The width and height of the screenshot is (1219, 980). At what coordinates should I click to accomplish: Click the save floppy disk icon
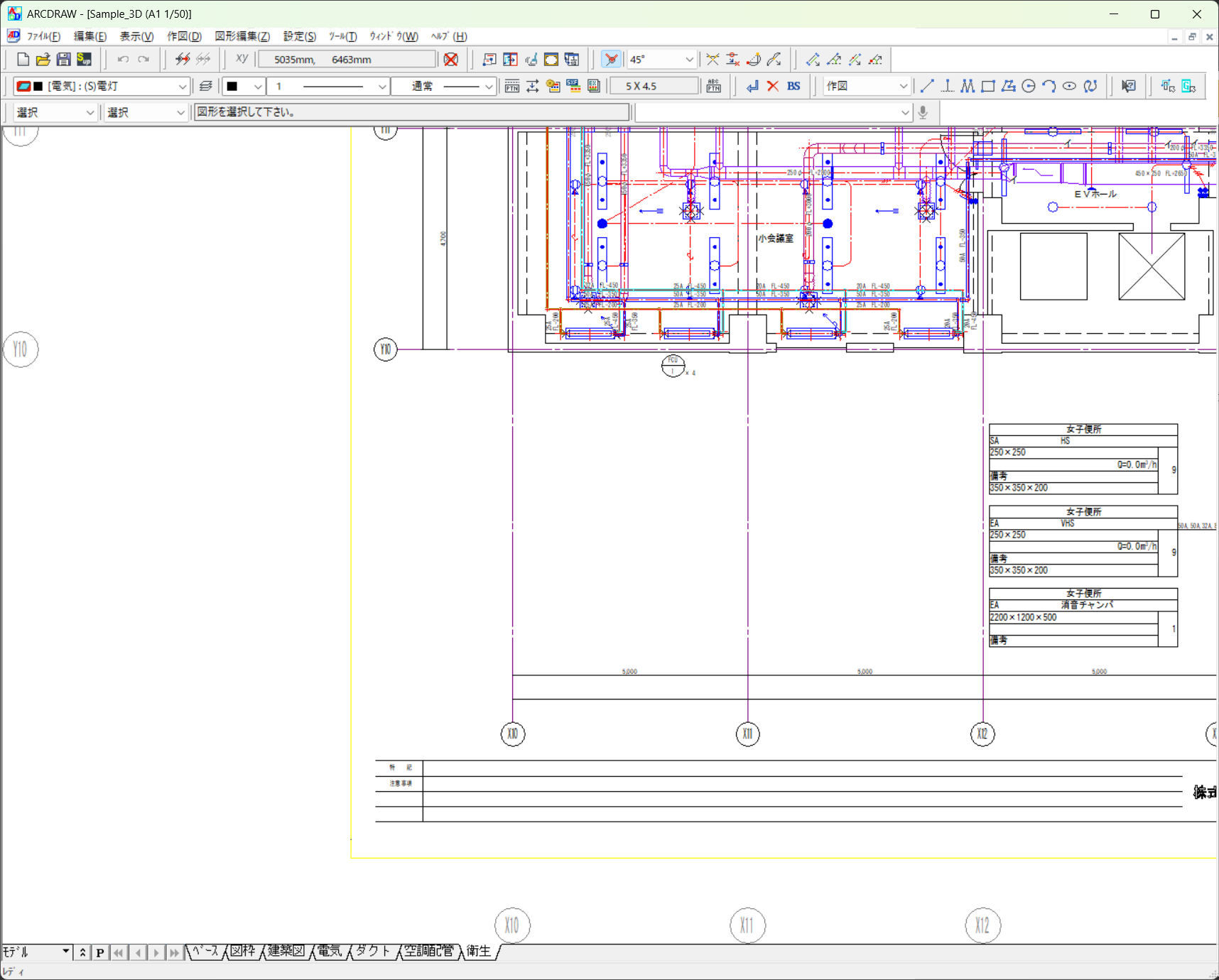click(x=63, y=60)
